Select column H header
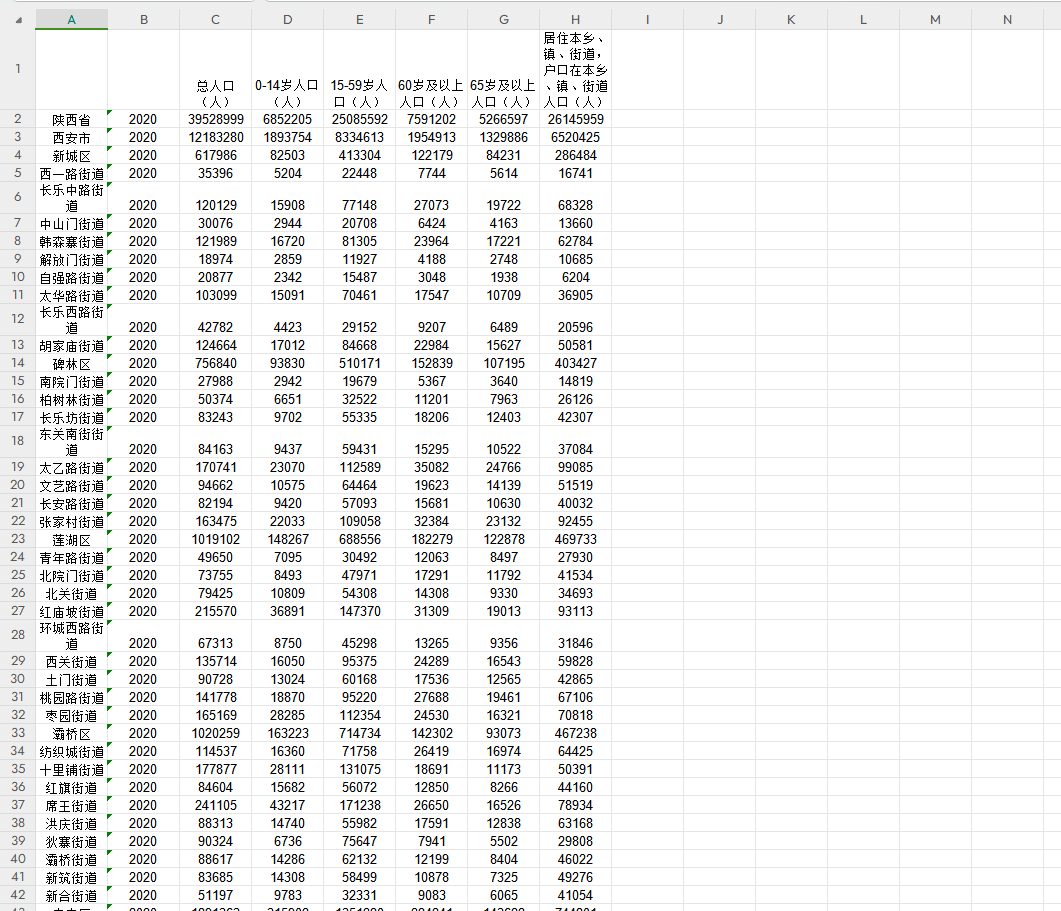This screenshot has height=911, width=1061. pyautogui.click(x=575, y=20)
